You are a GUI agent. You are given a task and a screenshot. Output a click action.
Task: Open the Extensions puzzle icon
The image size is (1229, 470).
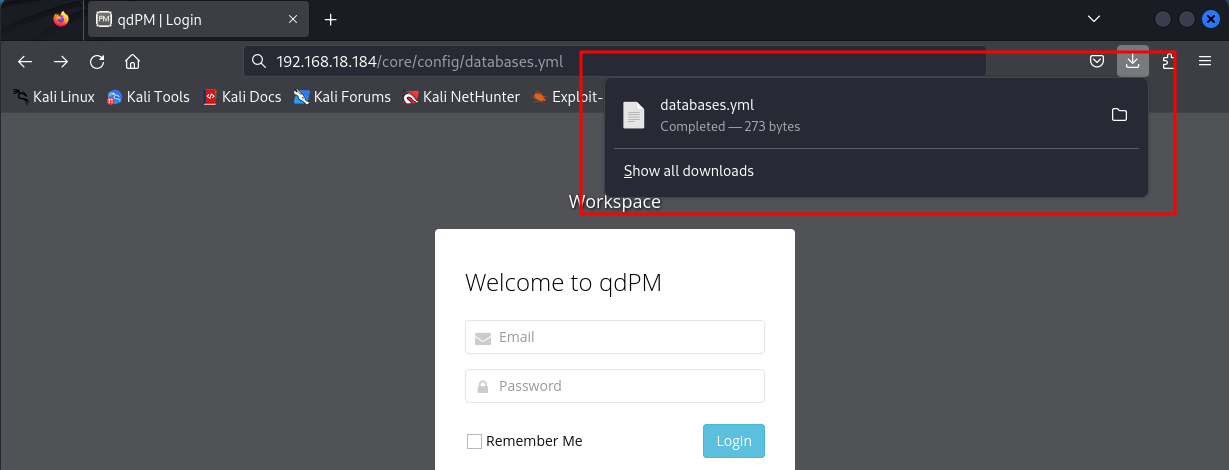point(1168,61)
